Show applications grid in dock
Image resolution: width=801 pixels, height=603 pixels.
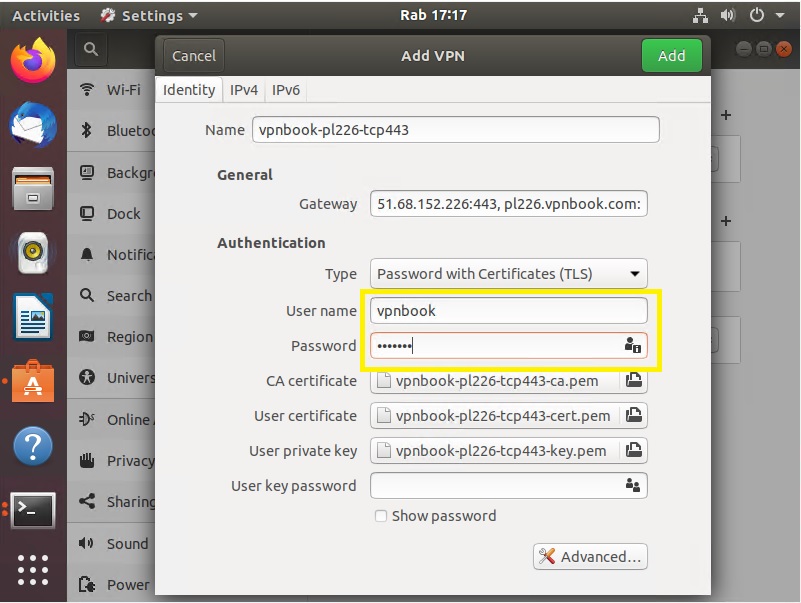32,570
